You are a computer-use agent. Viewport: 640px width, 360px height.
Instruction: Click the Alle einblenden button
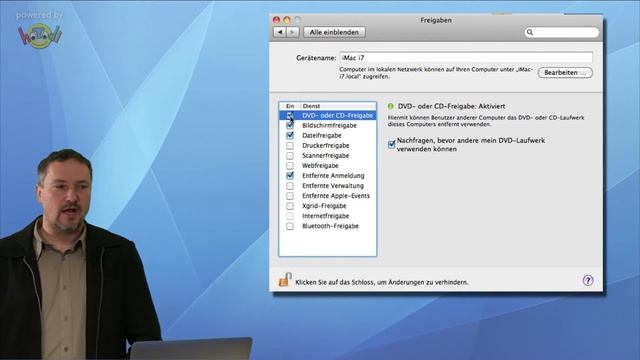tap(334, 32)
